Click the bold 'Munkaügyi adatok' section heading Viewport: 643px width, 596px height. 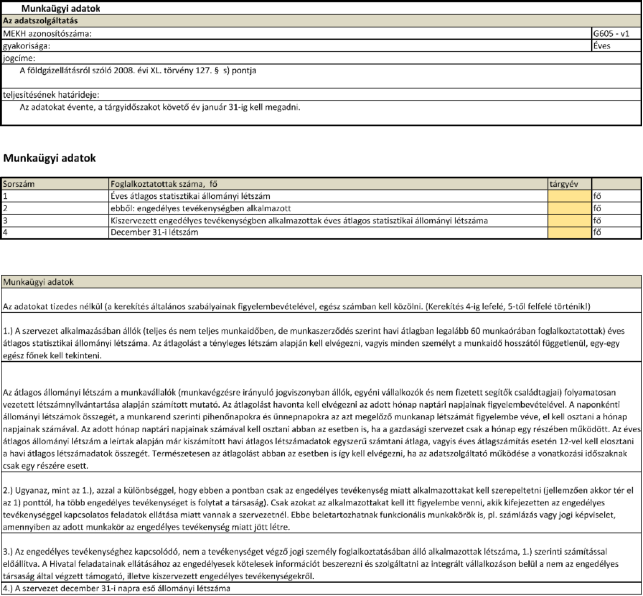click(49, 158)
